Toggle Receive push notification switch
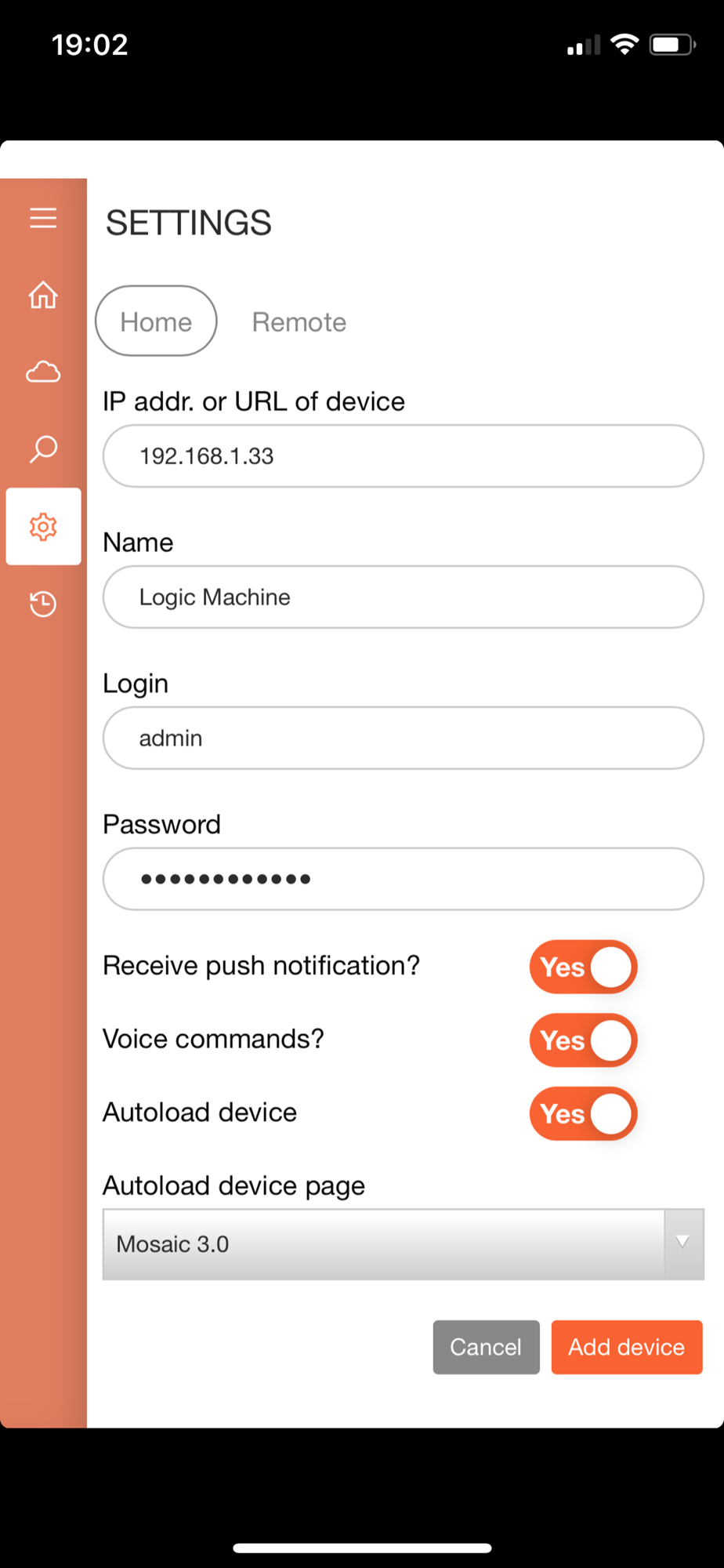The width and height of the screenshot is (724, 1568). [x=583, y=967]
